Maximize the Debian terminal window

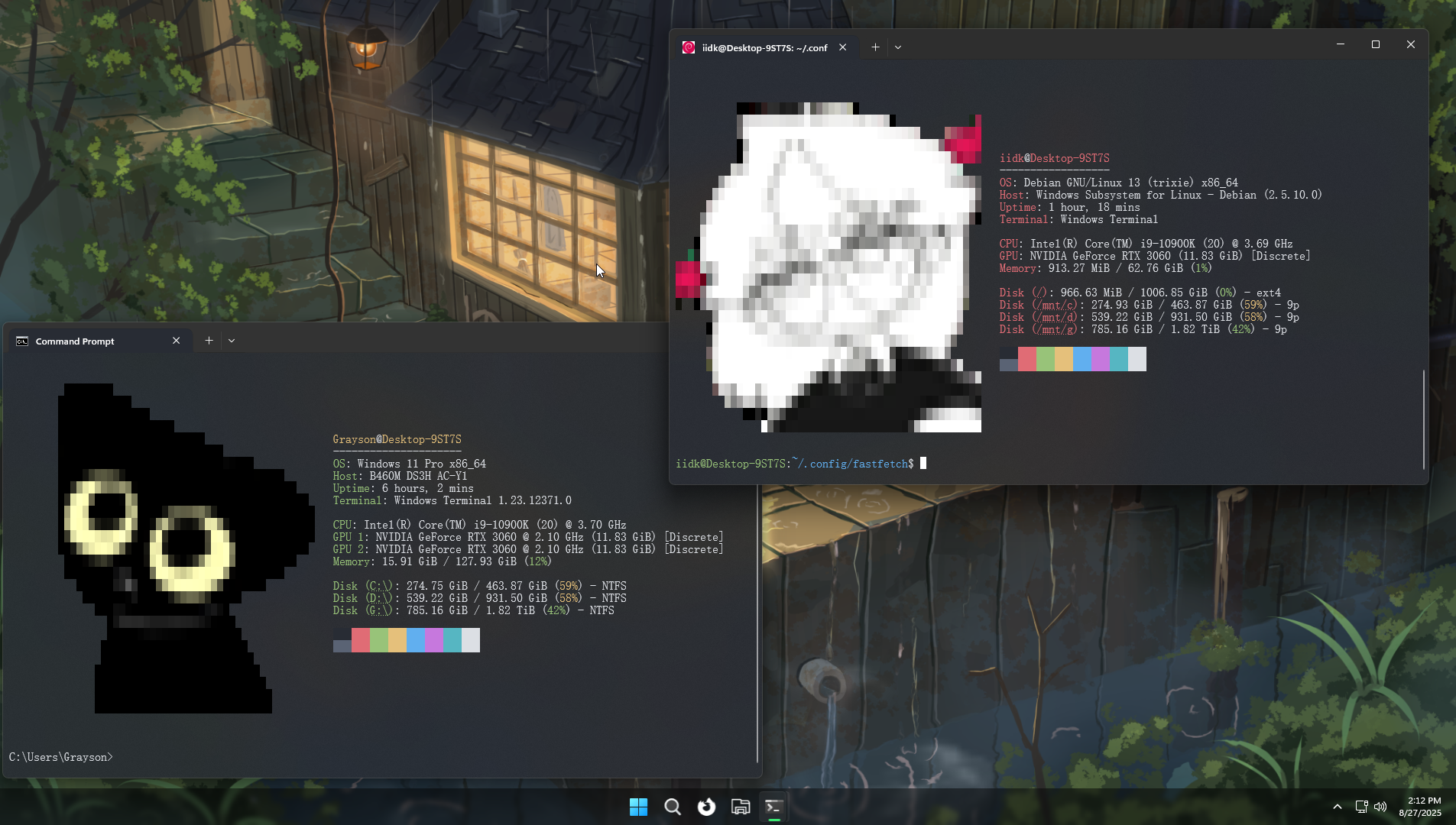(x=1376, y=44)
